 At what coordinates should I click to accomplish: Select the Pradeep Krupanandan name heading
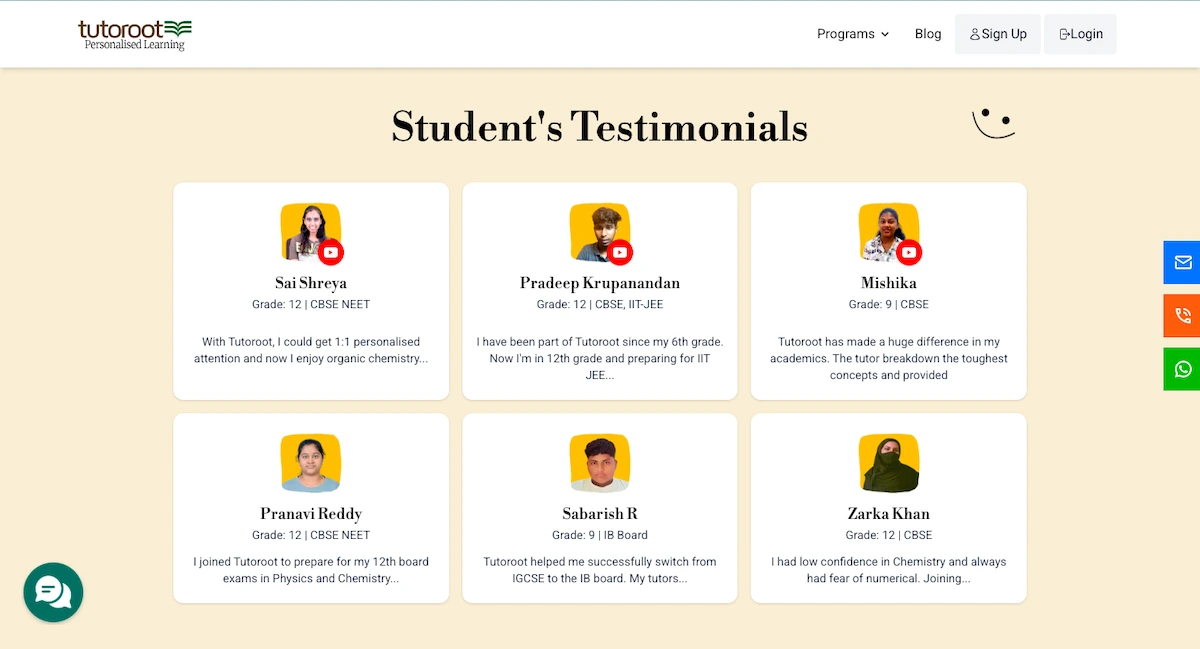point(600,283)
